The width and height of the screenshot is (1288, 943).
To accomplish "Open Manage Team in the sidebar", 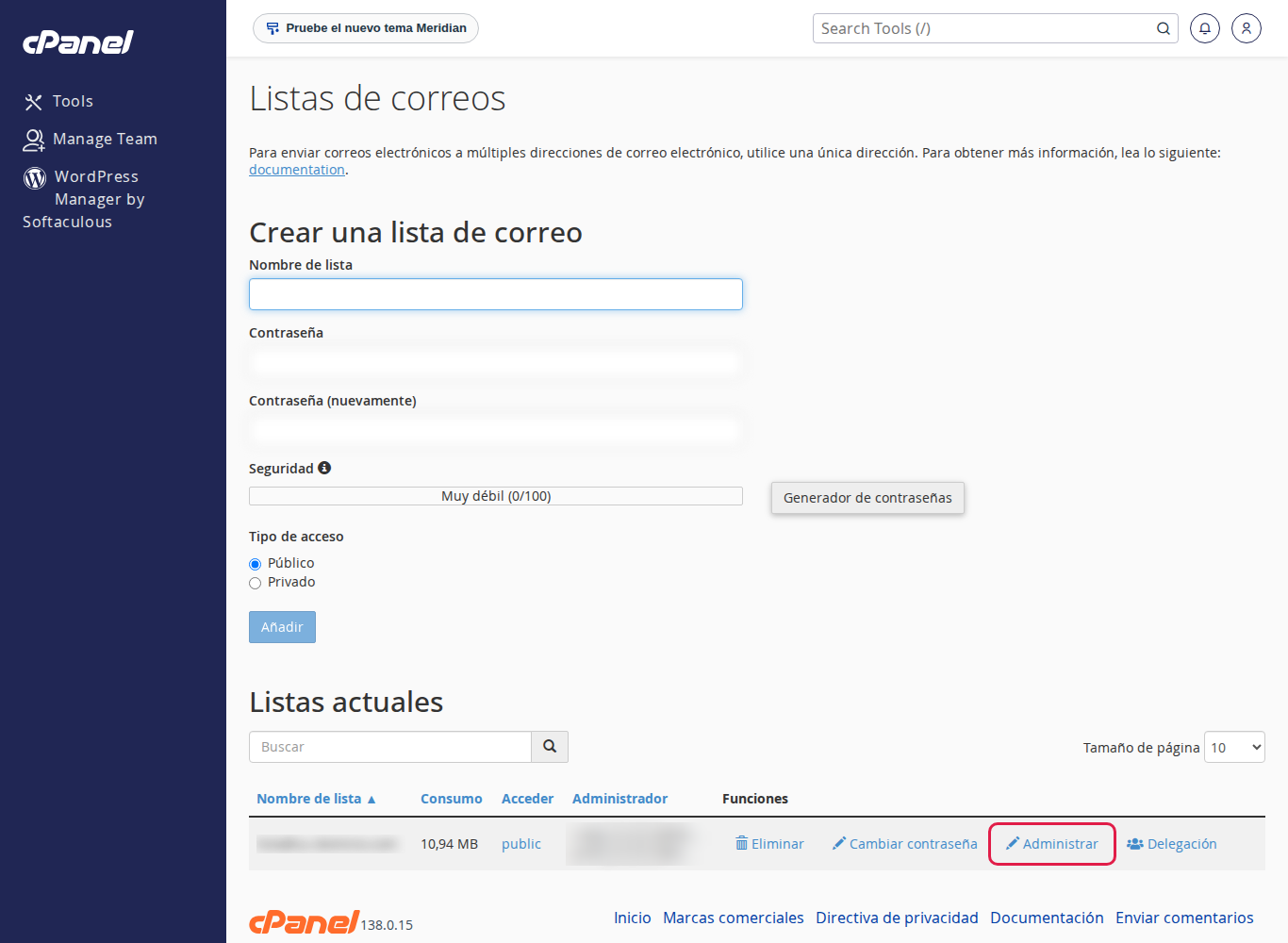I will pyautogui.click(x=91, y=139).
